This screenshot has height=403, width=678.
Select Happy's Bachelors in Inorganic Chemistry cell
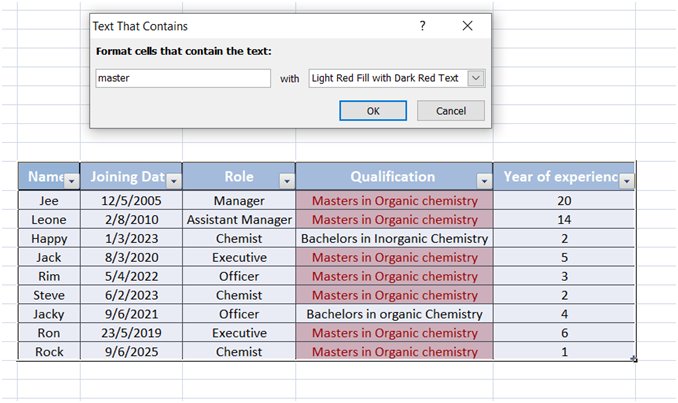coord(394,238)
